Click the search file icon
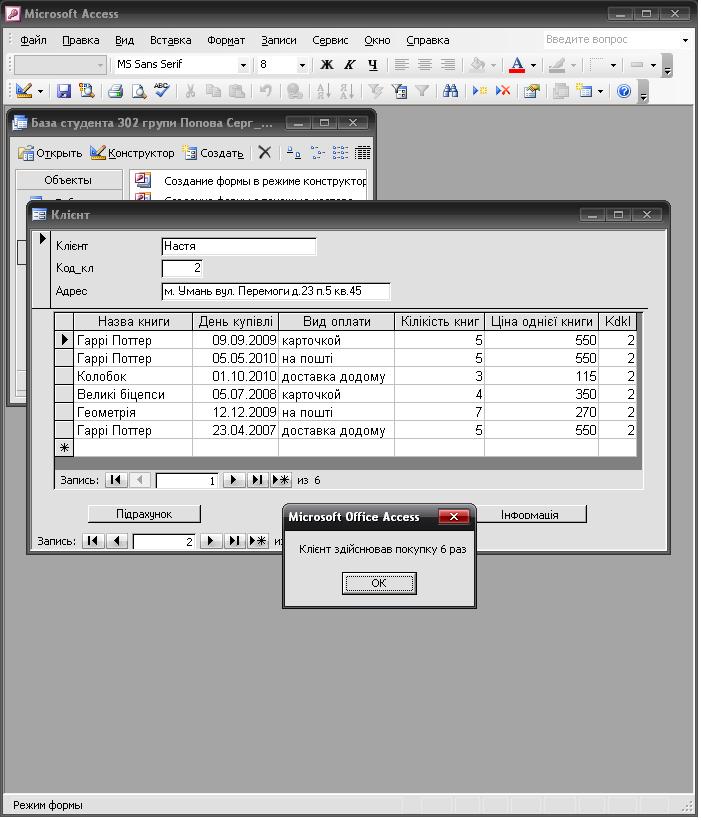 tap(86, 92)
